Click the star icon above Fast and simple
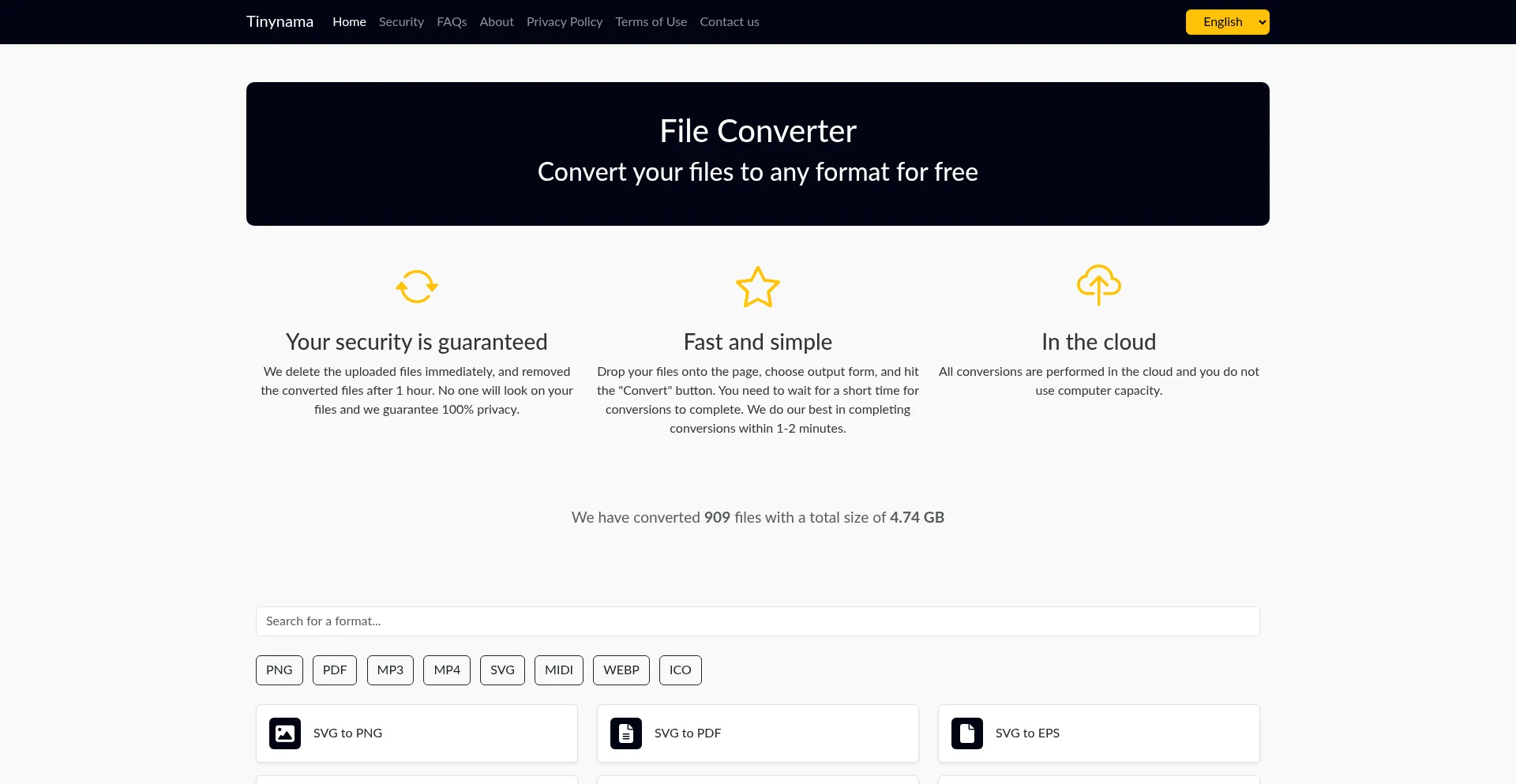The width and height of the screenshot is (1516, 784). [x=757, y=287]
